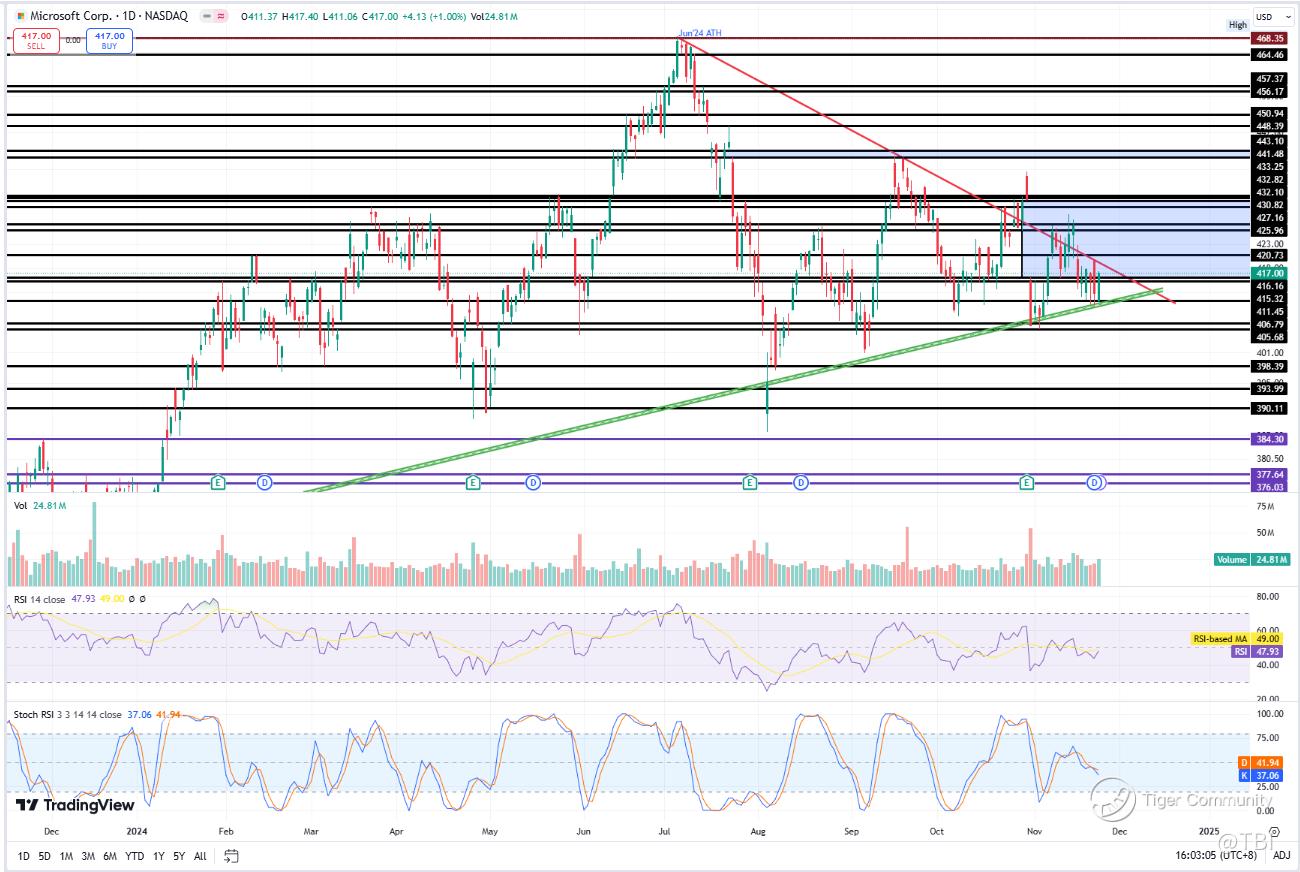Select the 1Y time range
This screenshot has width=1300, height=872.
pyautogui.click(x=159, y=856)
